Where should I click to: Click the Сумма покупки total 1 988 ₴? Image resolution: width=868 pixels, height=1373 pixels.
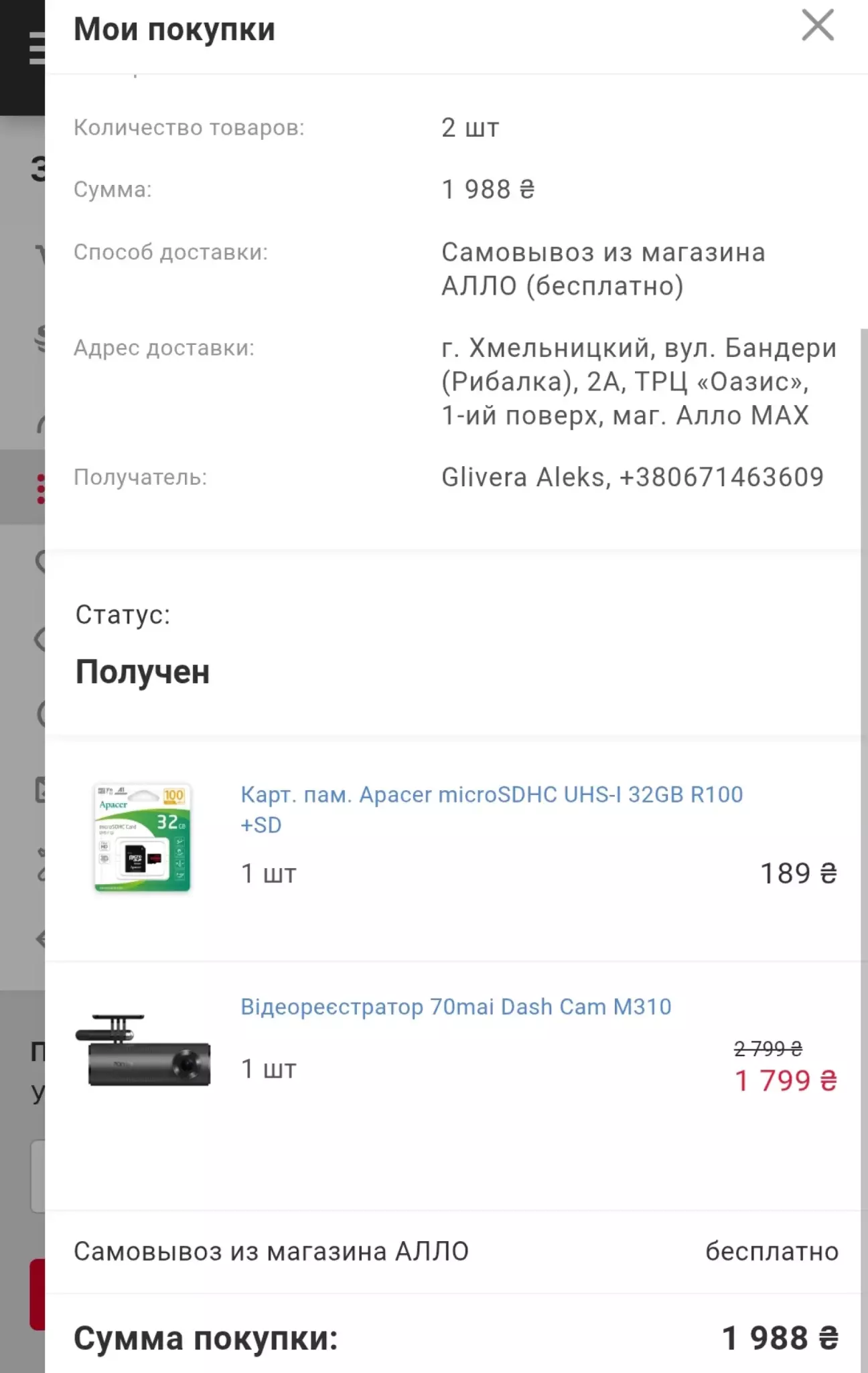coord(780,1338)
